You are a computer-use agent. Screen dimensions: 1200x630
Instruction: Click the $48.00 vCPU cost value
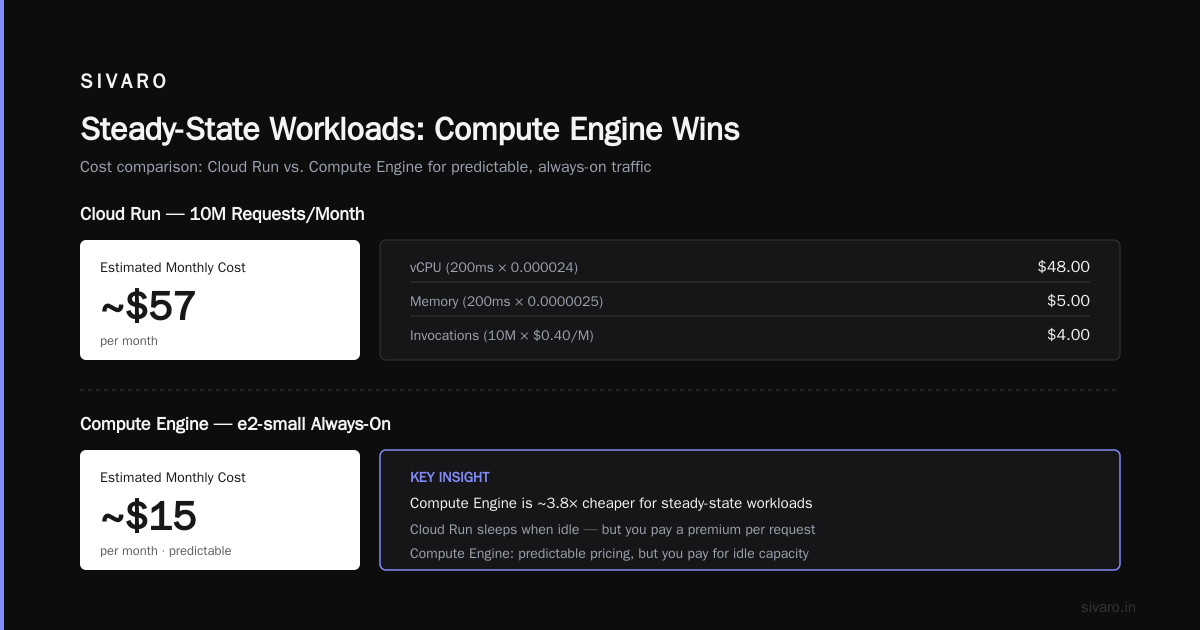1063,267
